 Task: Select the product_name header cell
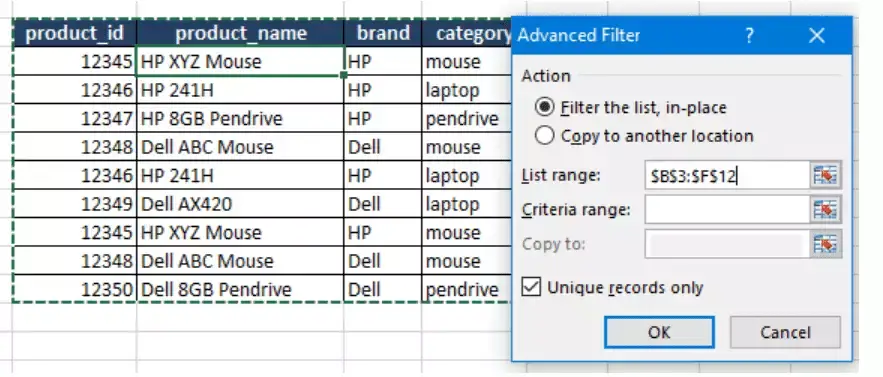[240, 33]
